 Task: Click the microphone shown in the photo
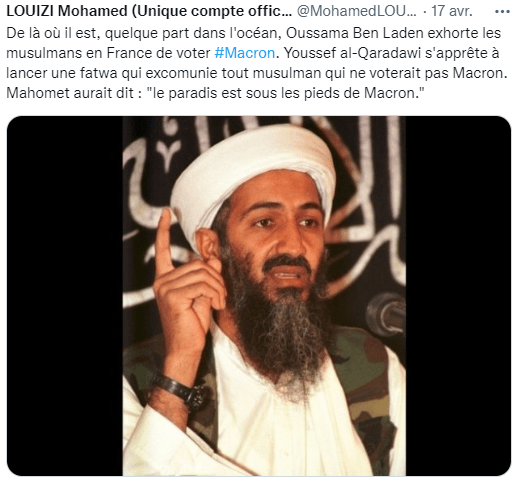point(387,314)
